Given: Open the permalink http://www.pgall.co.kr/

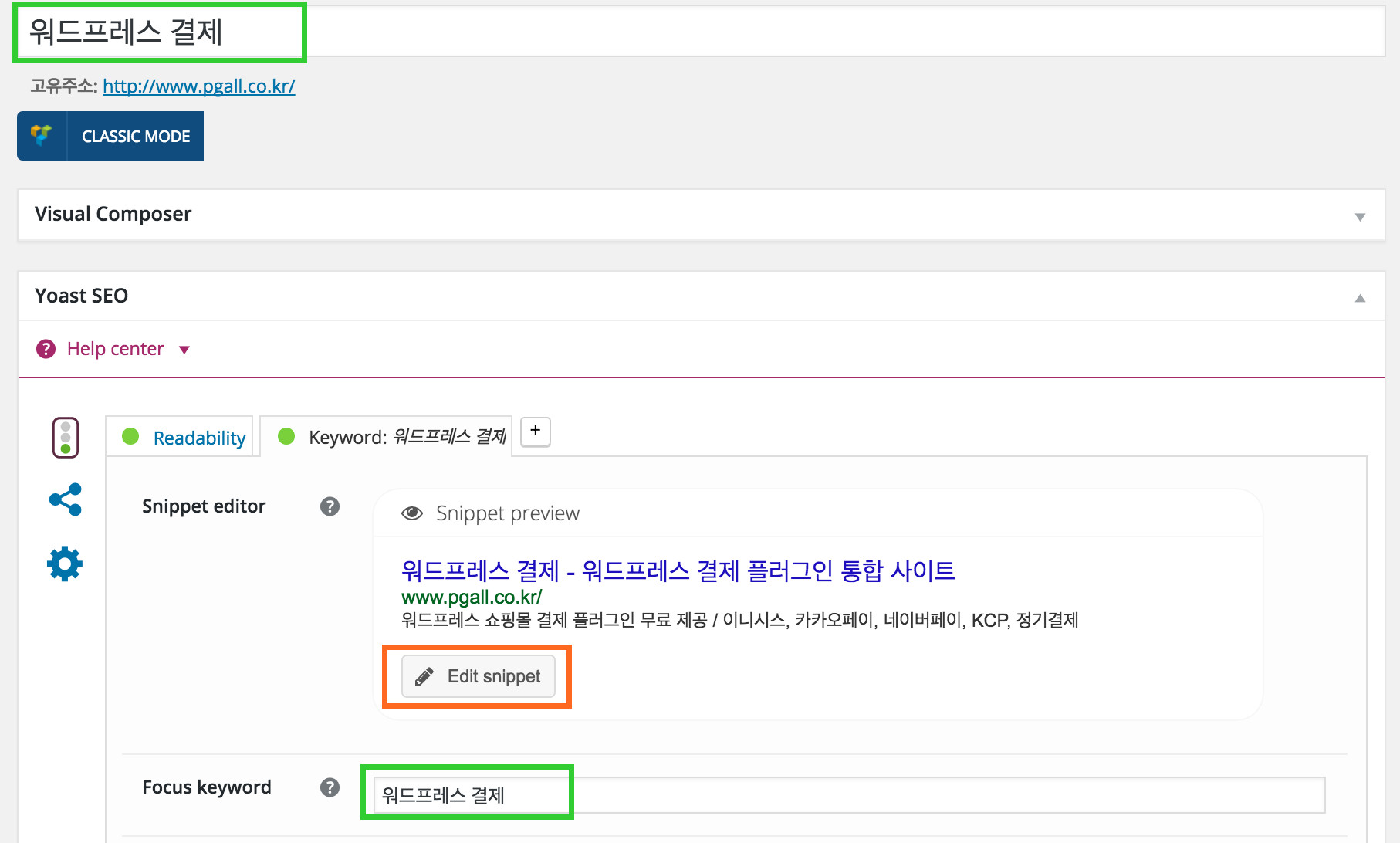Looking at the screenshot, I should click(199, 86).
